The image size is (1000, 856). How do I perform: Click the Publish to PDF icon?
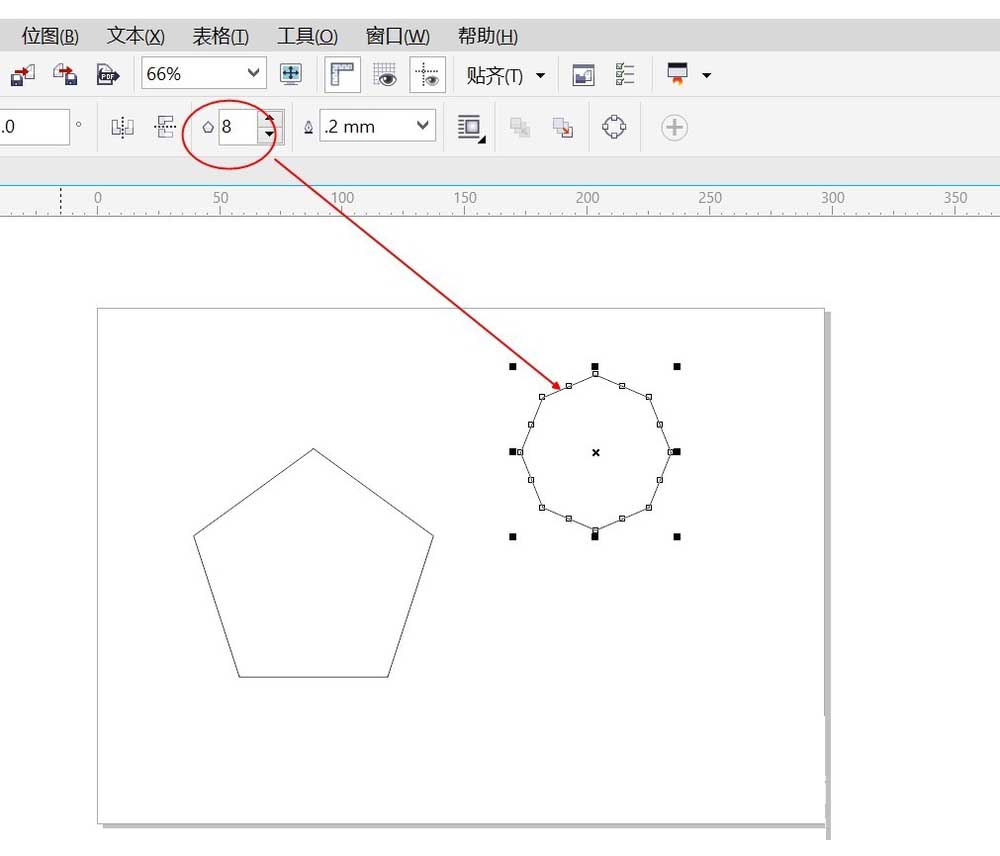click(x=108, y=75)
